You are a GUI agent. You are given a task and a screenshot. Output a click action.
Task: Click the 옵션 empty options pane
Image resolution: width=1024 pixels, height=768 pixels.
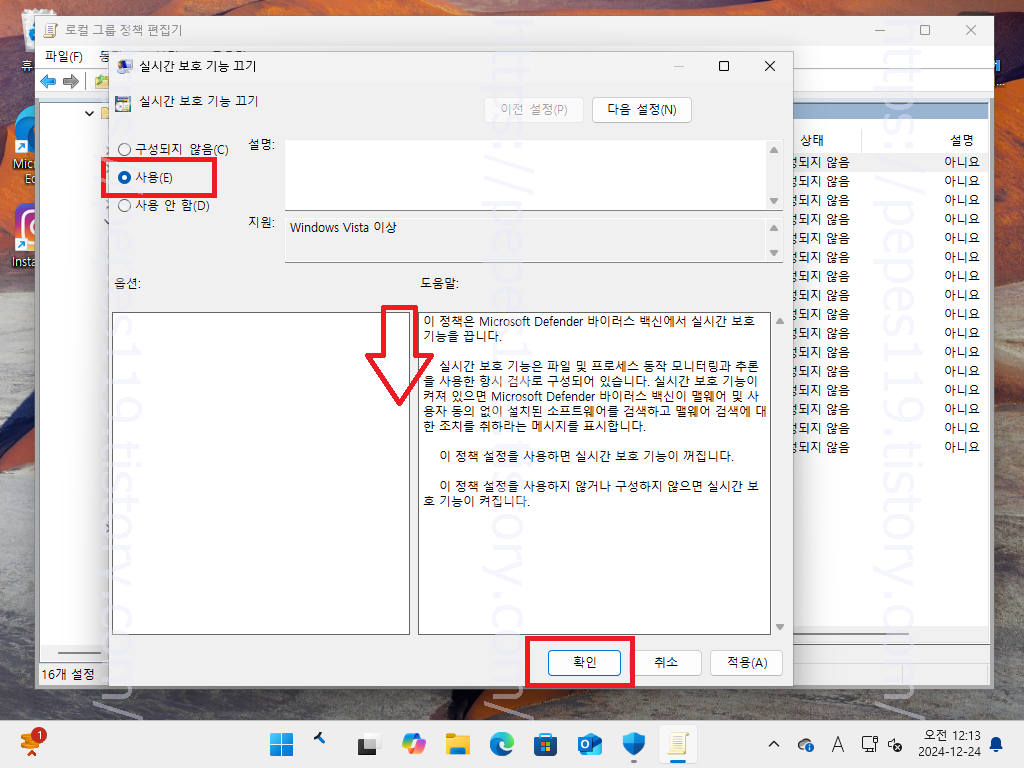click(261, 473)
